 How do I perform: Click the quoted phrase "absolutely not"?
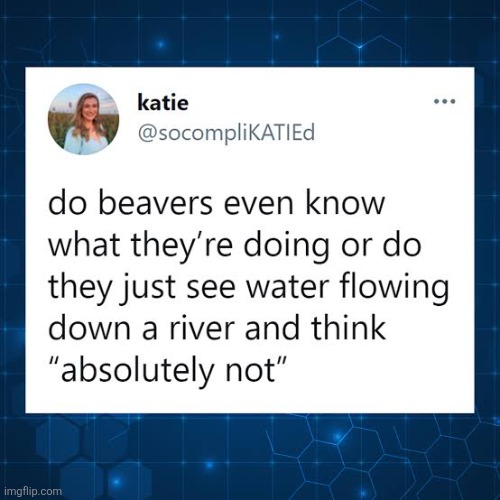(168, 370)
